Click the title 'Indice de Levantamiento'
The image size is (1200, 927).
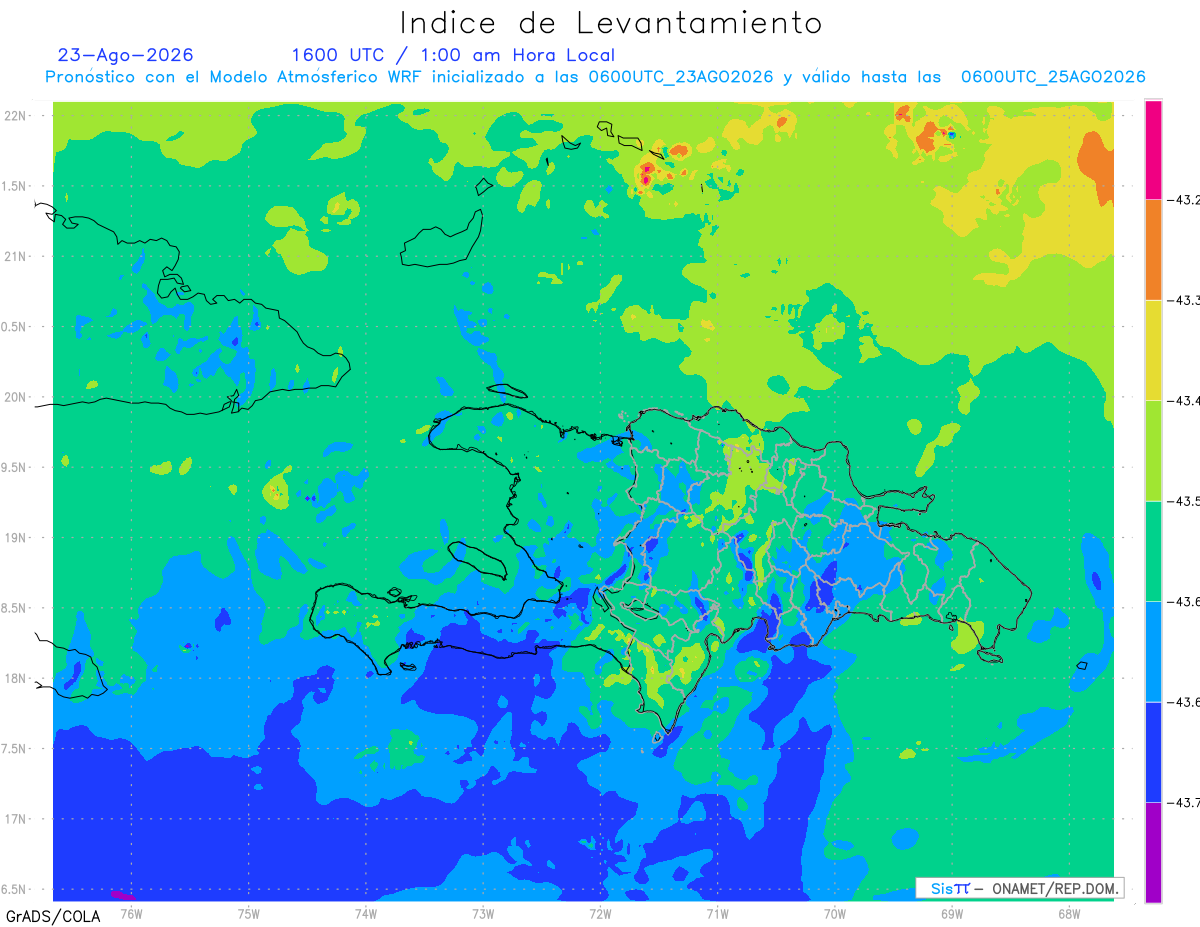click(x=611, y=22)
